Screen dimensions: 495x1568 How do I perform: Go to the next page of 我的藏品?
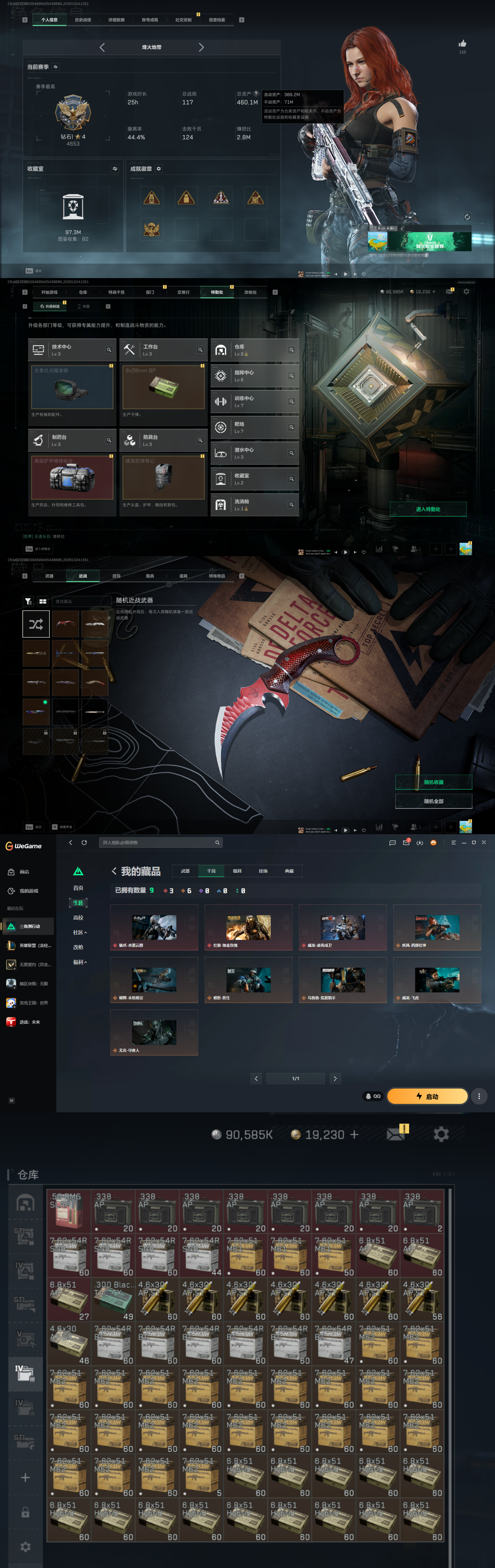(x=335, y=1078)
